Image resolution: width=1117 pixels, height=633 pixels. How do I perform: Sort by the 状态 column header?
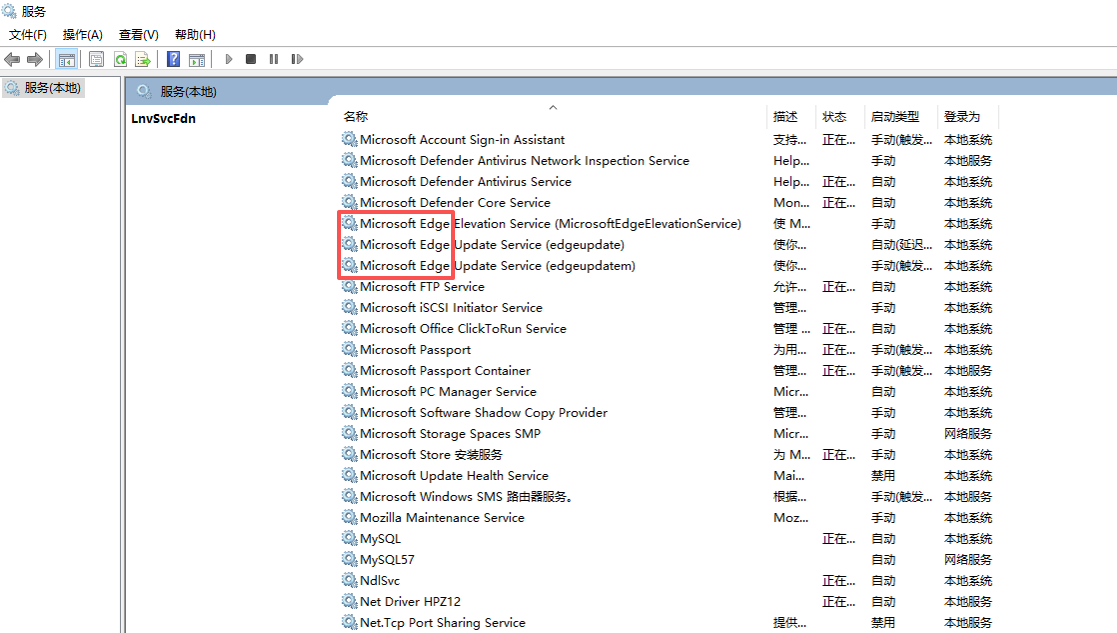pos(834,116)
